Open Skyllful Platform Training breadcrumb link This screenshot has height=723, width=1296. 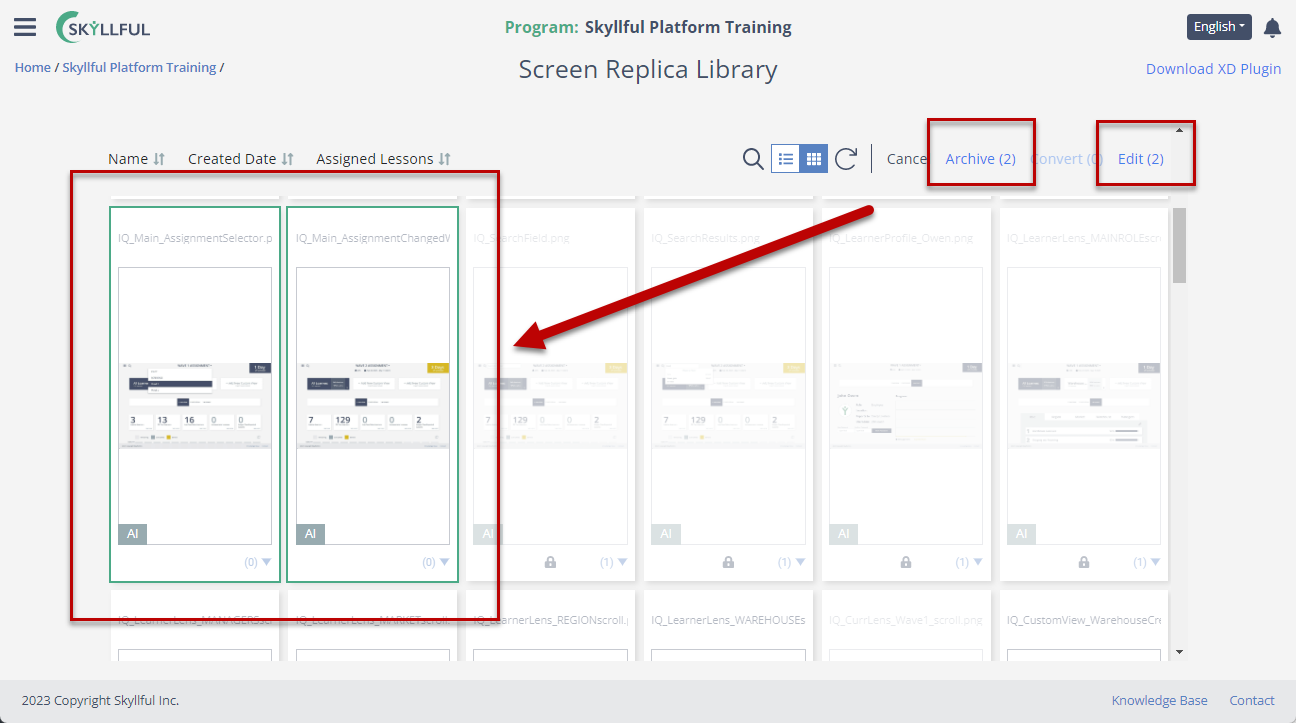[139, 68]
